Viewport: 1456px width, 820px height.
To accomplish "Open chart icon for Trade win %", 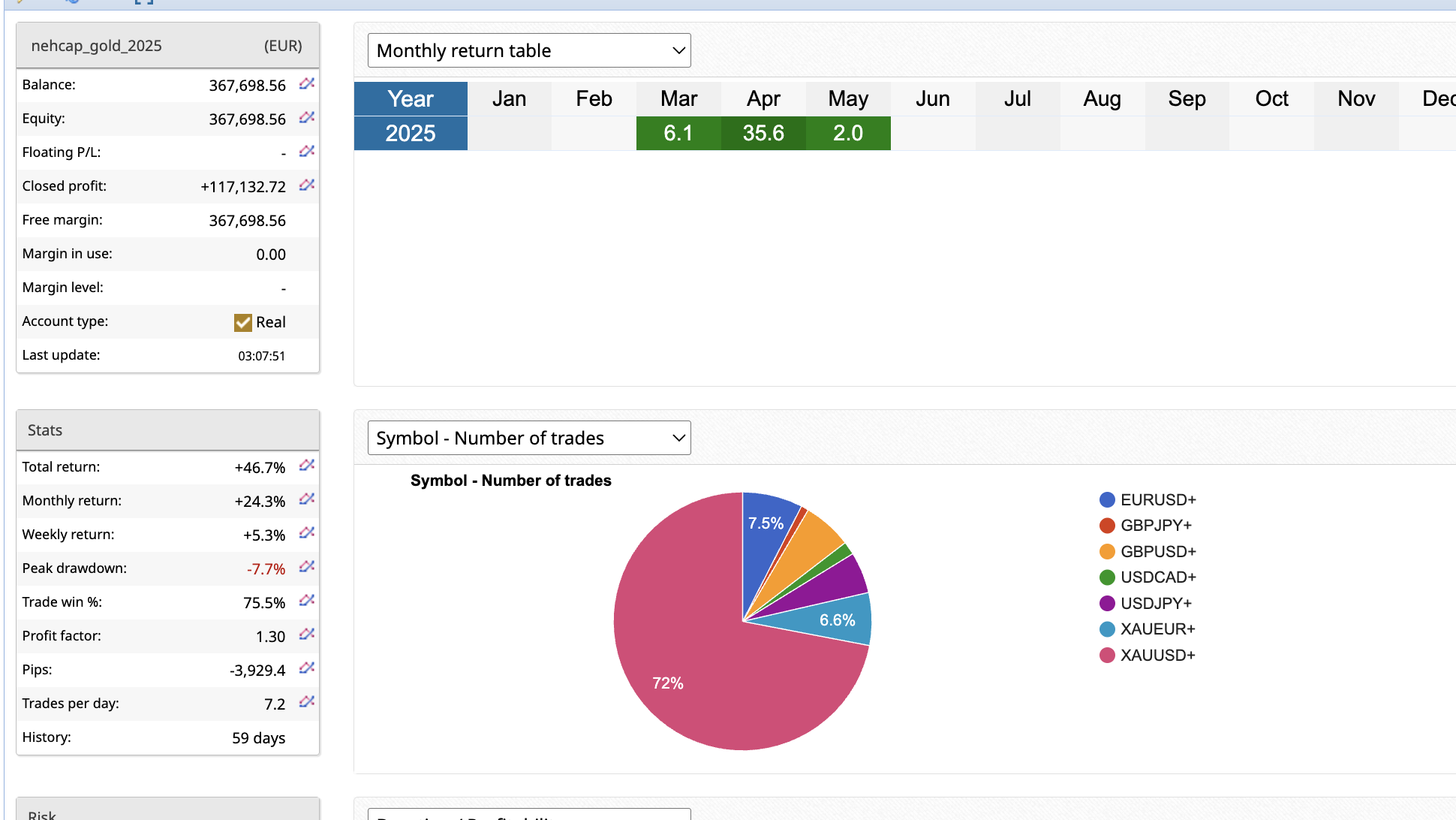I will pyautogui.click(x=306, y=601).
